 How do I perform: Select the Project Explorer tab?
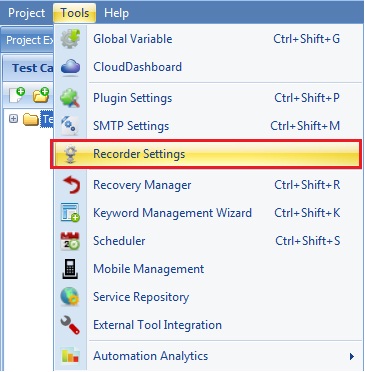click(28, 40)
